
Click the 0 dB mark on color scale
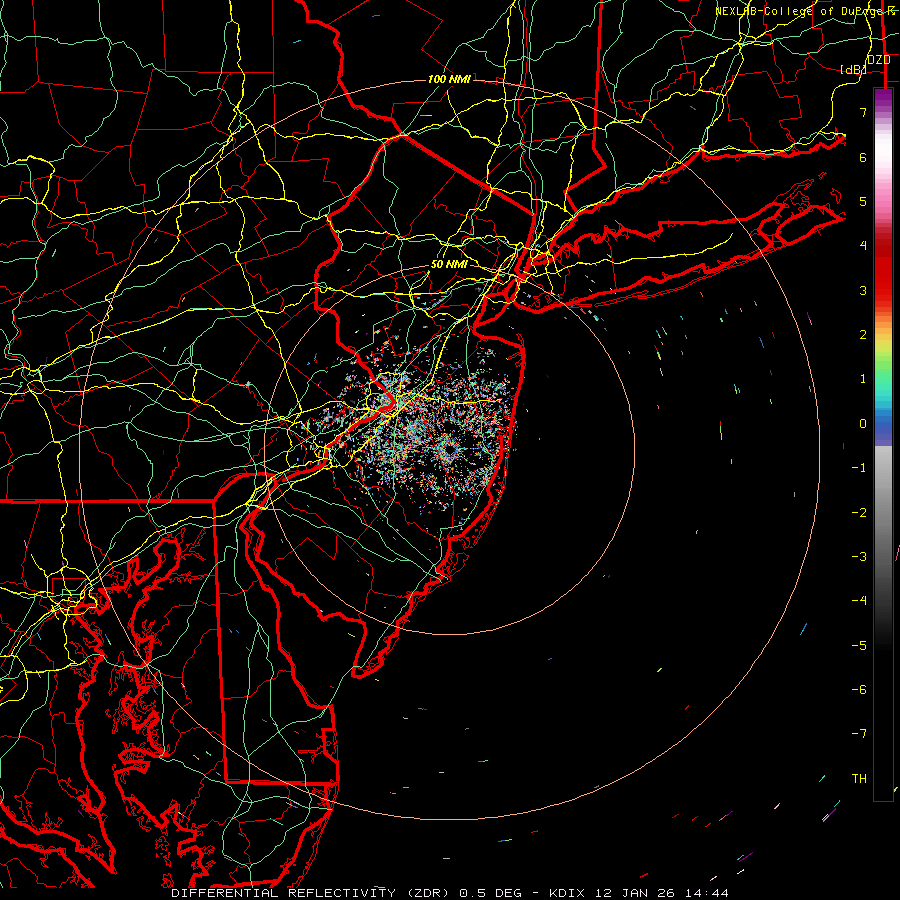pos(863,424)
